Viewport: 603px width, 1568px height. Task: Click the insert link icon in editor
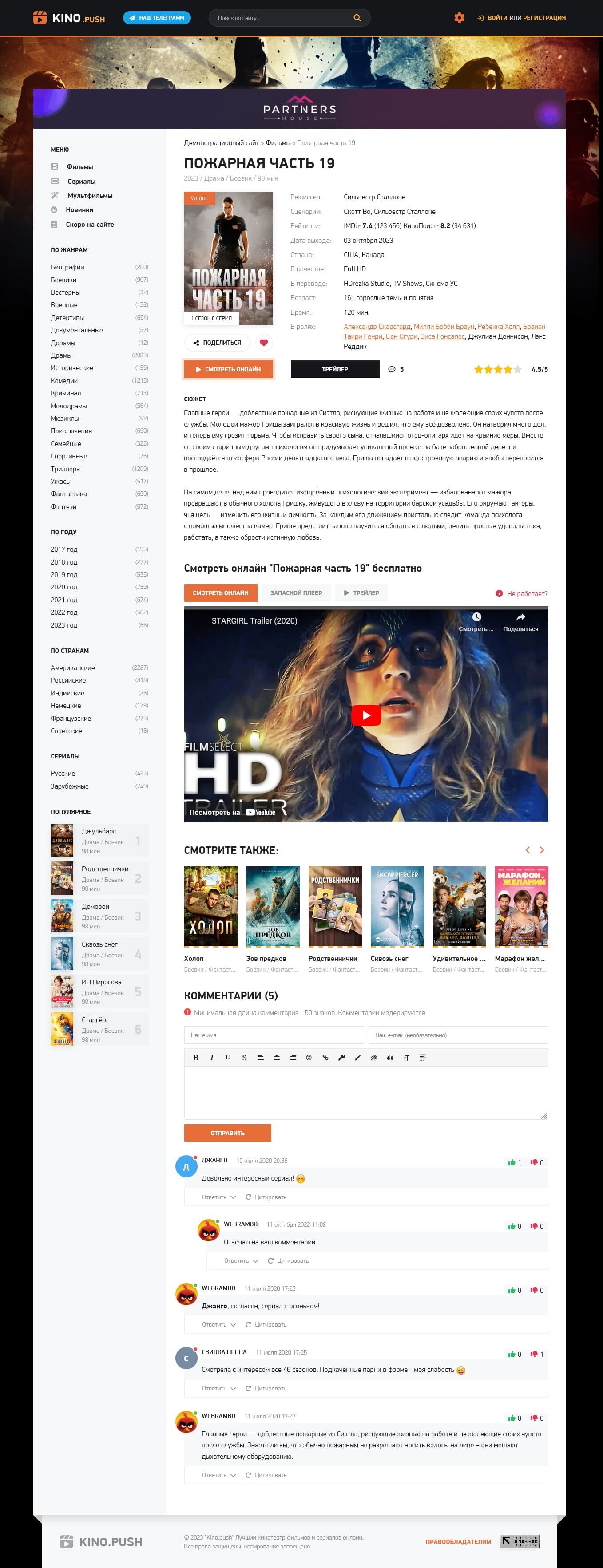tap(325, 1057)
